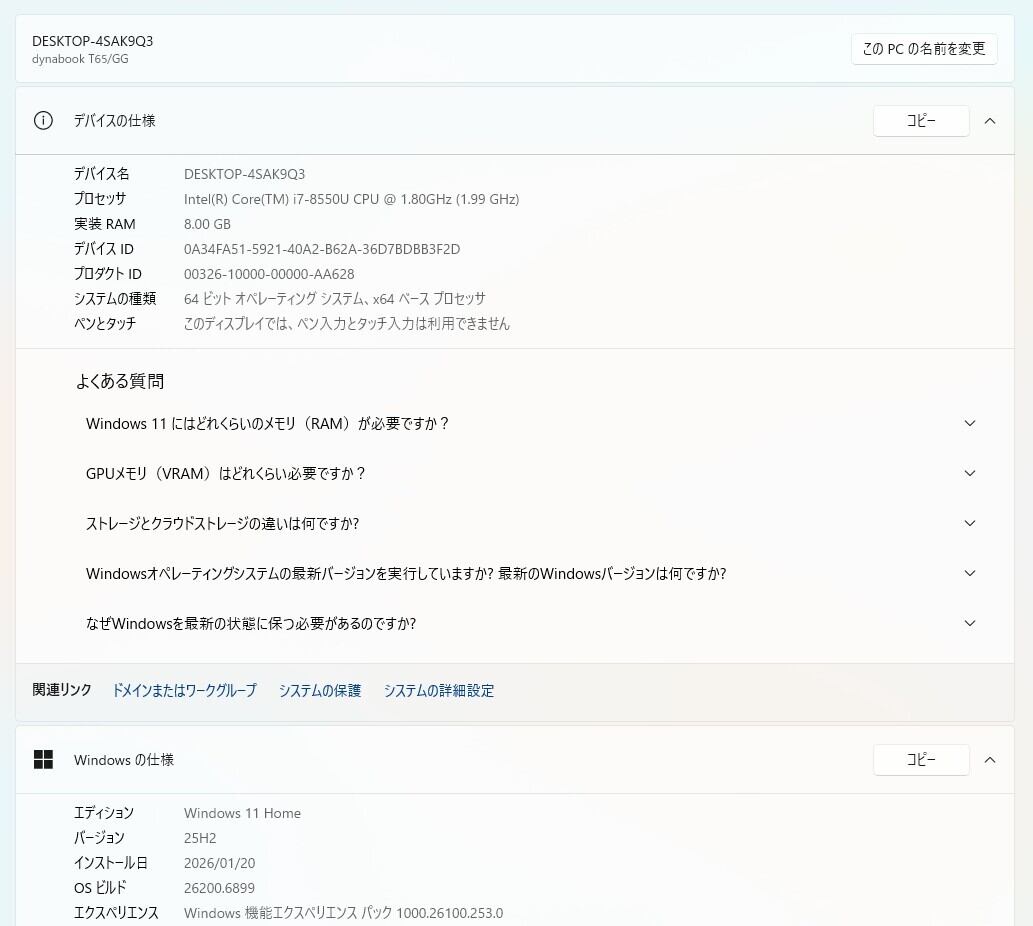Click the info icon beside デバイスの仕様
Image resolution: width=1033 pixels, height=926 pixels.
[43, 121]
